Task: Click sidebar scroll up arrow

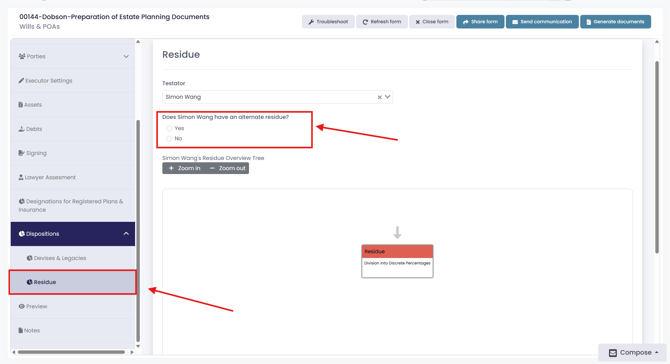Action: click(138, 42)
